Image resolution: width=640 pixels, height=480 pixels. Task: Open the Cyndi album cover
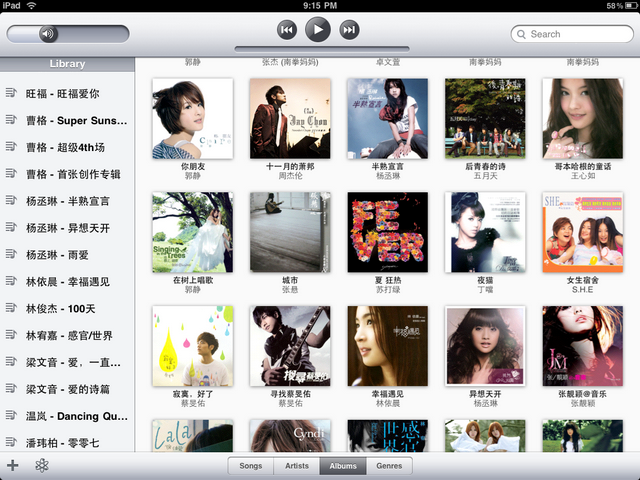click(290, 436)
